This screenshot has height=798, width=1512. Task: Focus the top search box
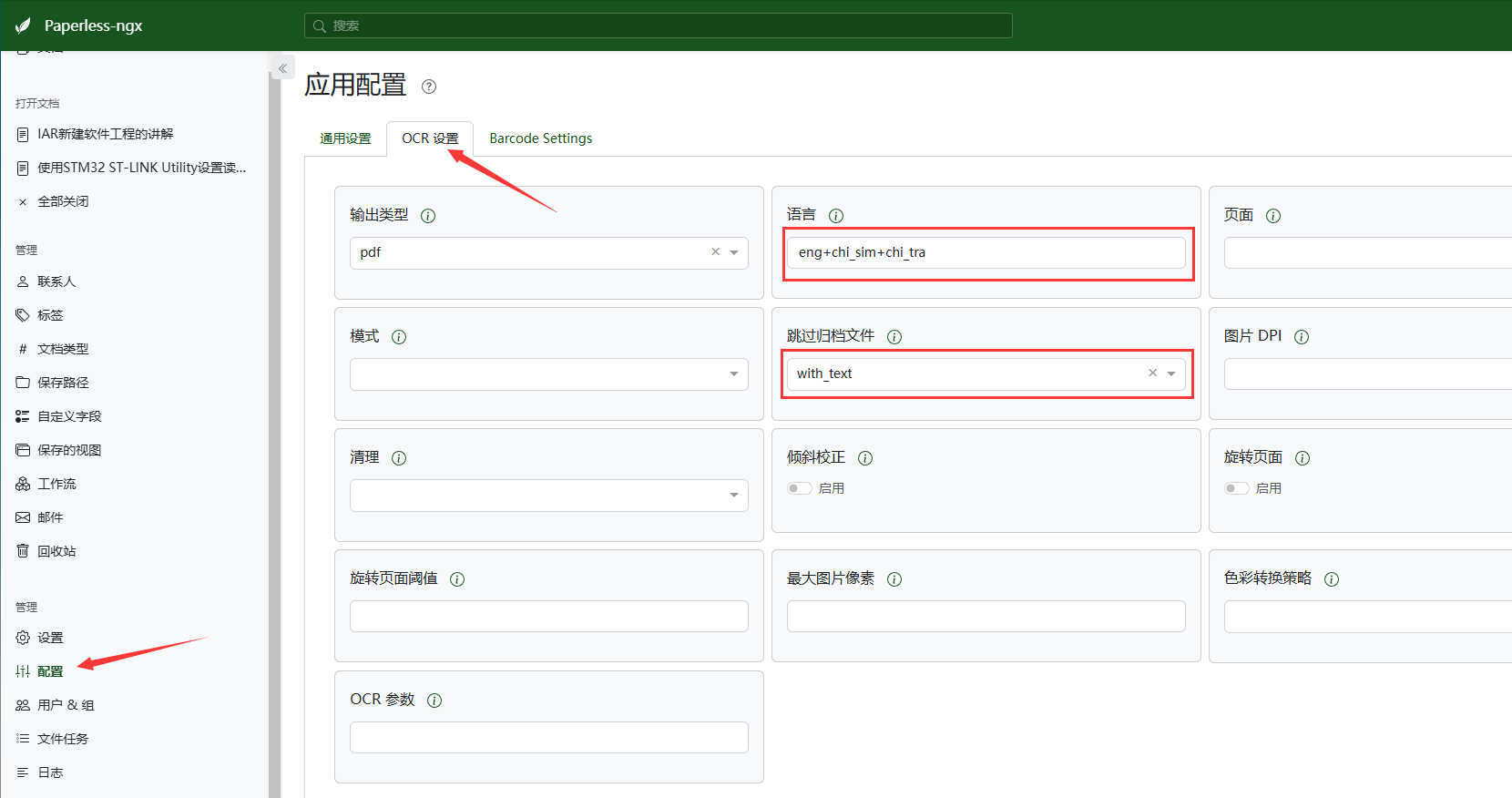click(x=658, y=26)
